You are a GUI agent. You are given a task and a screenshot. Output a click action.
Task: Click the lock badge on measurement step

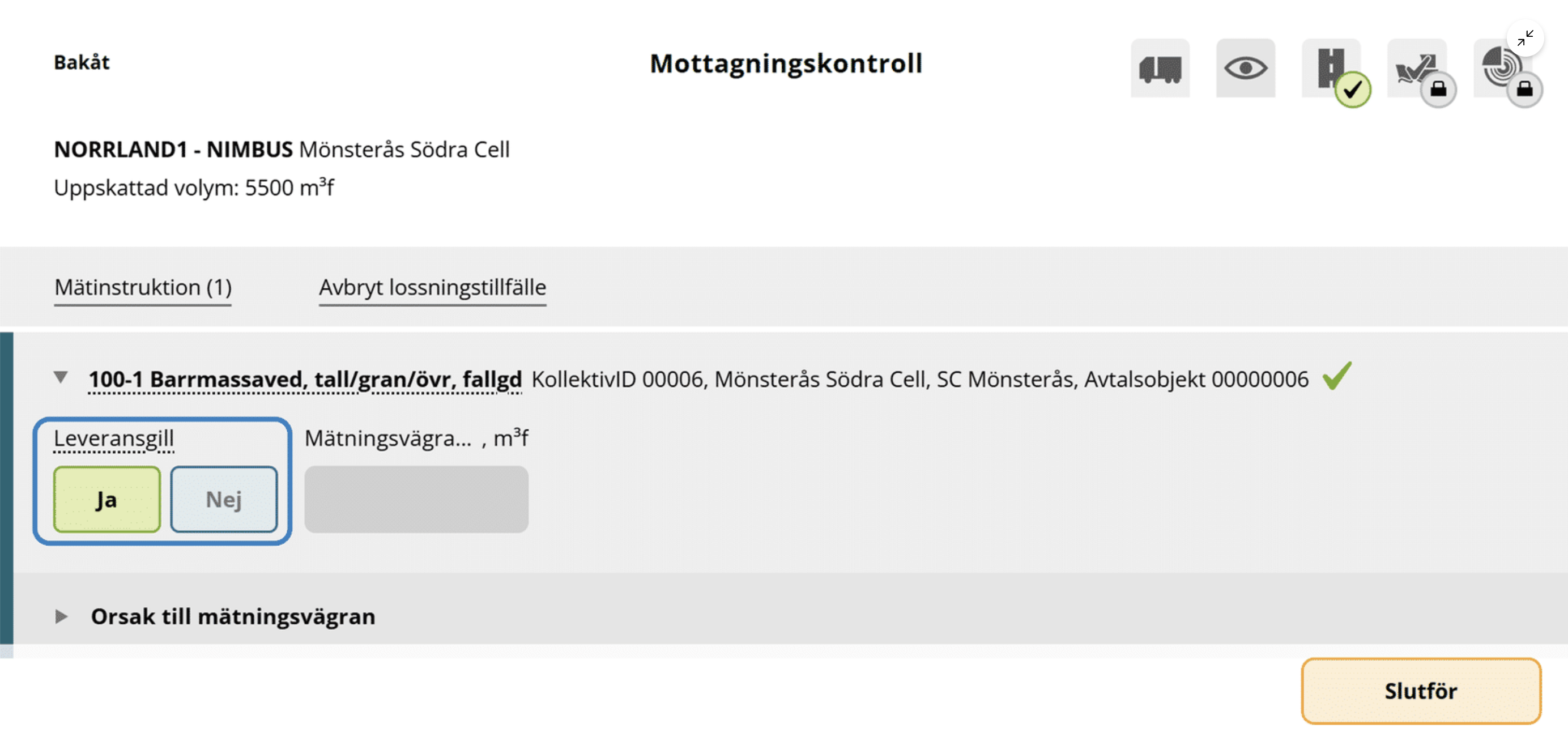tap(1438, 90)
